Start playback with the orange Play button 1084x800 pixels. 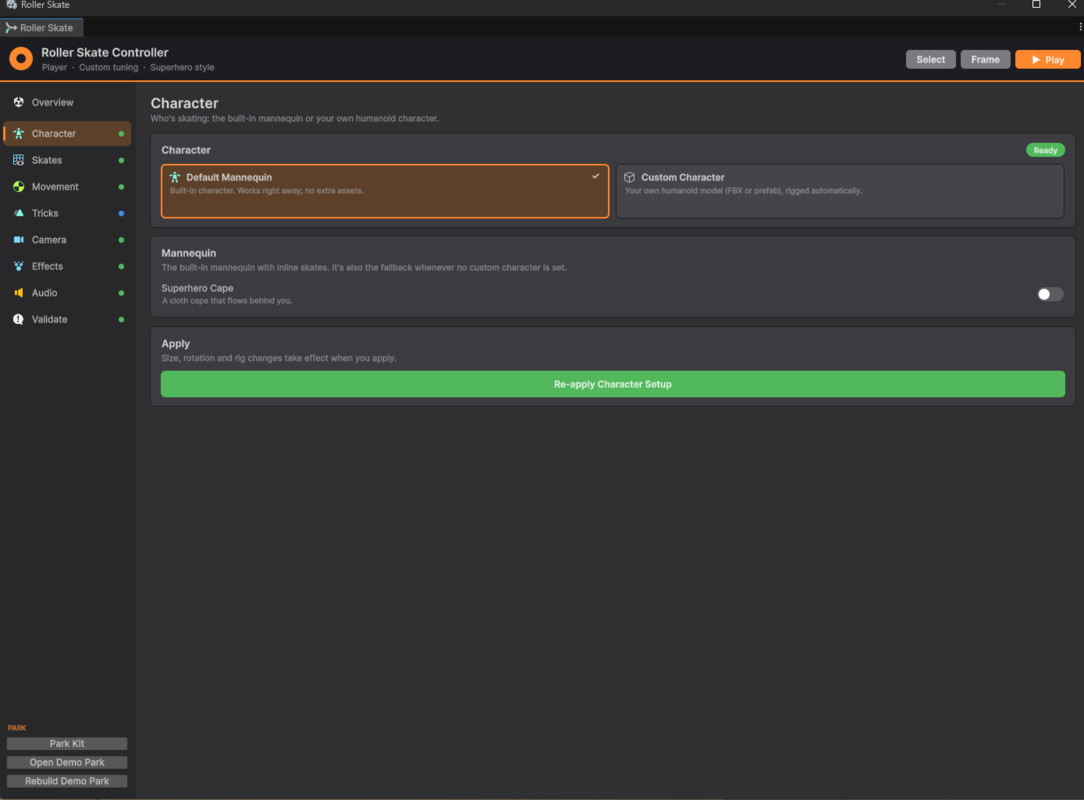point(1047,59)
